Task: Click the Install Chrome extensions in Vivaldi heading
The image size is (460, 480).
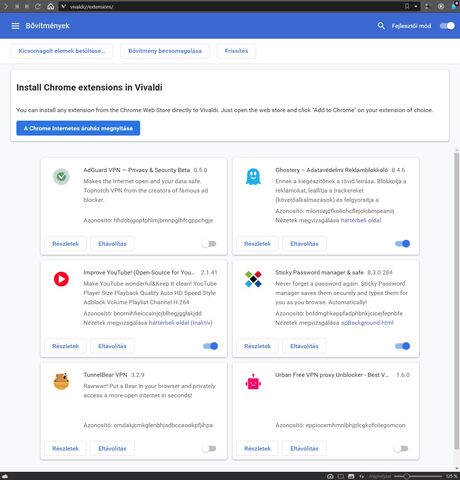Action: point(89,88)
